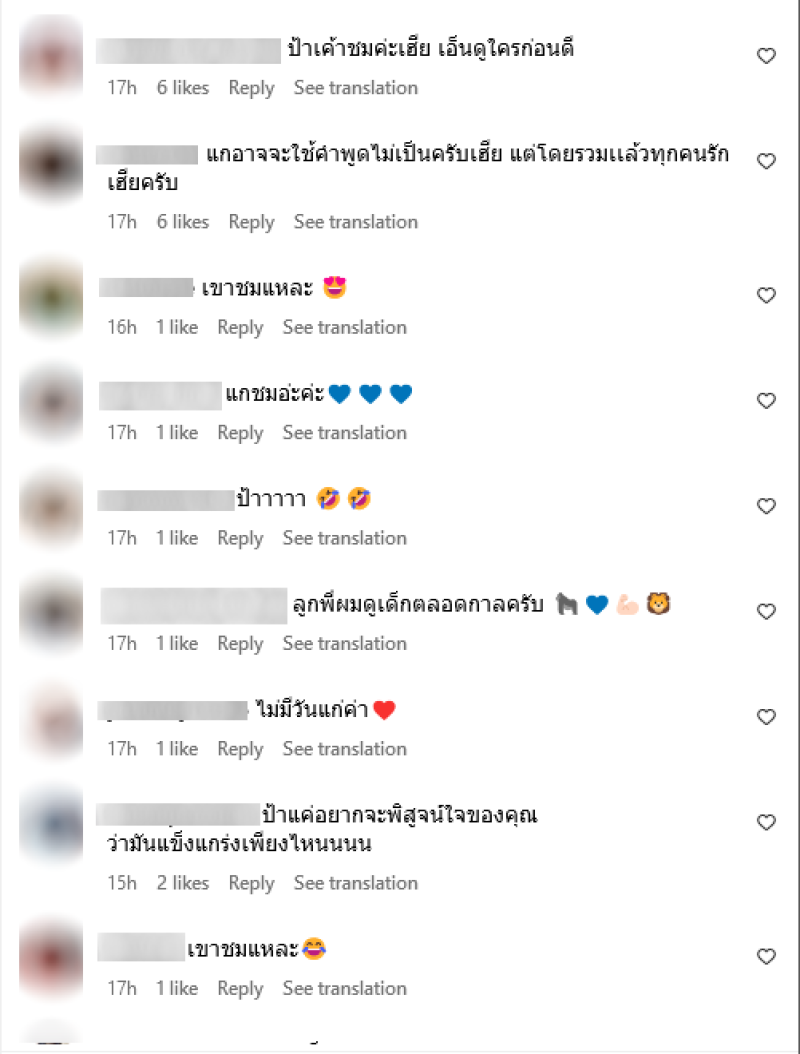Image resolution: width=800 pixels, height=1054 pixels.
Task: Reply to the 15h comment with 2 likes
Action: pos(251,883)
